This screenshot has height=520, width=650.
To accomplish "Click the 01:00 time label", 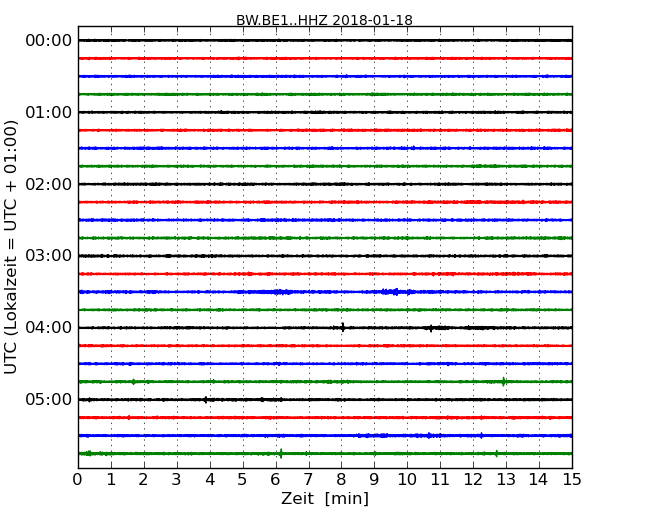I will click(49, 112).
